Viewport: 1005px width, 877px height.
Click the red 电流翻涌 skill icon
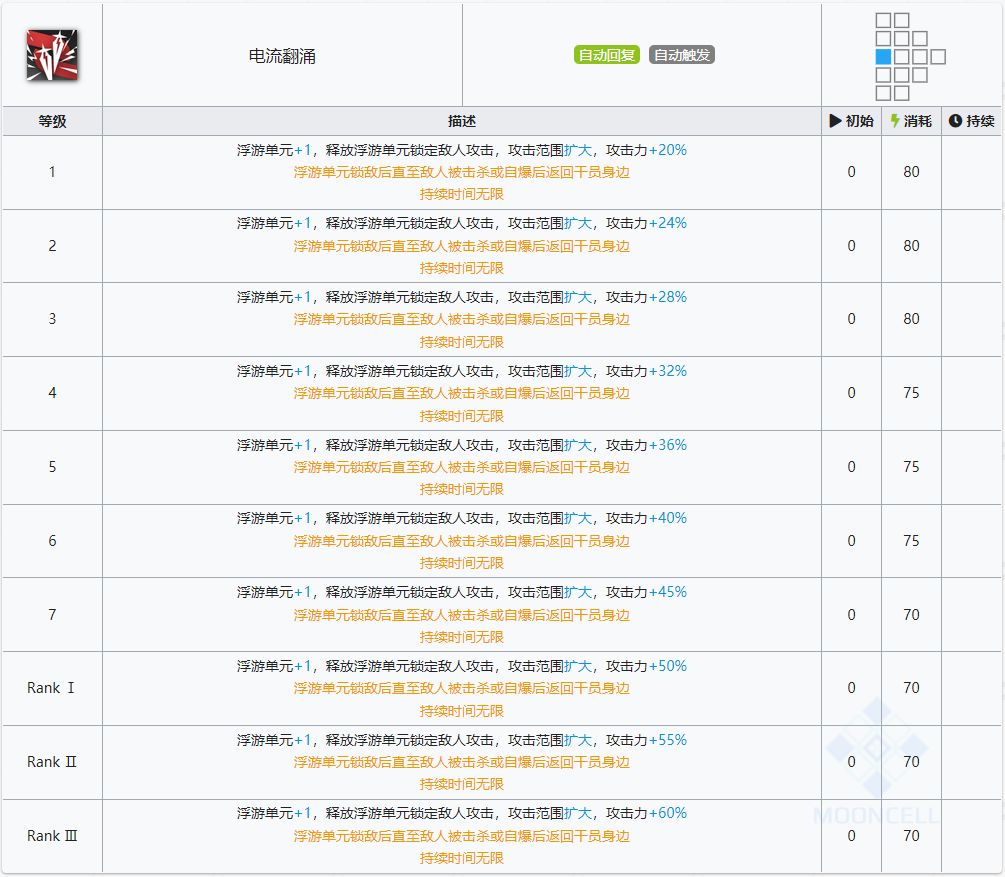pyautogui.click(x=53, y=55)
